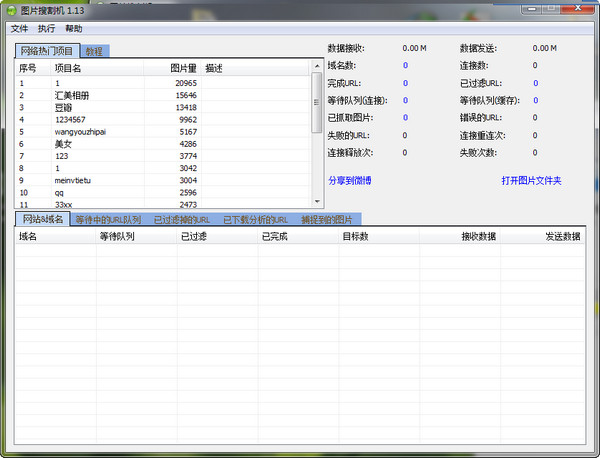This screenshot has height=458, width=600.
Task: Select the 美女 project row
Action: 163,144
